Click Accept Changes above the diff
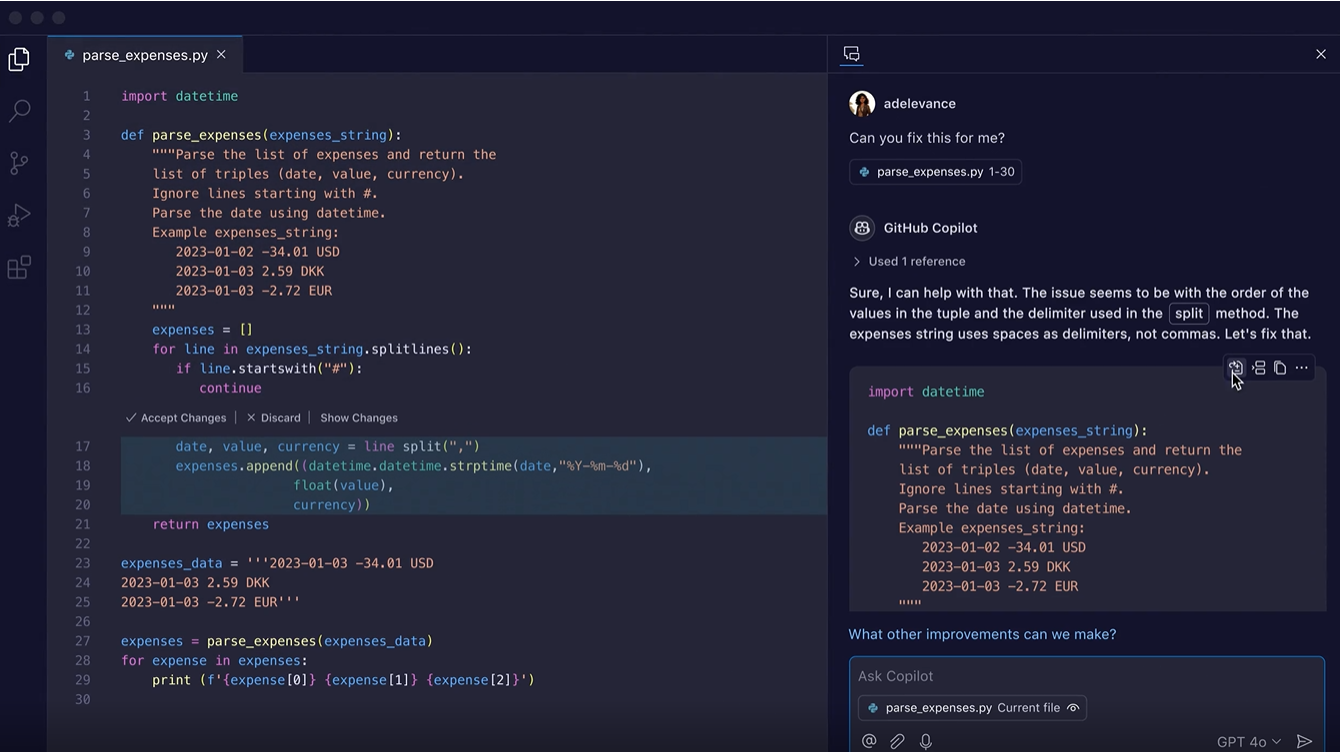The width and height of the screenshot is (1340, 752). click(x=176, y=417)
